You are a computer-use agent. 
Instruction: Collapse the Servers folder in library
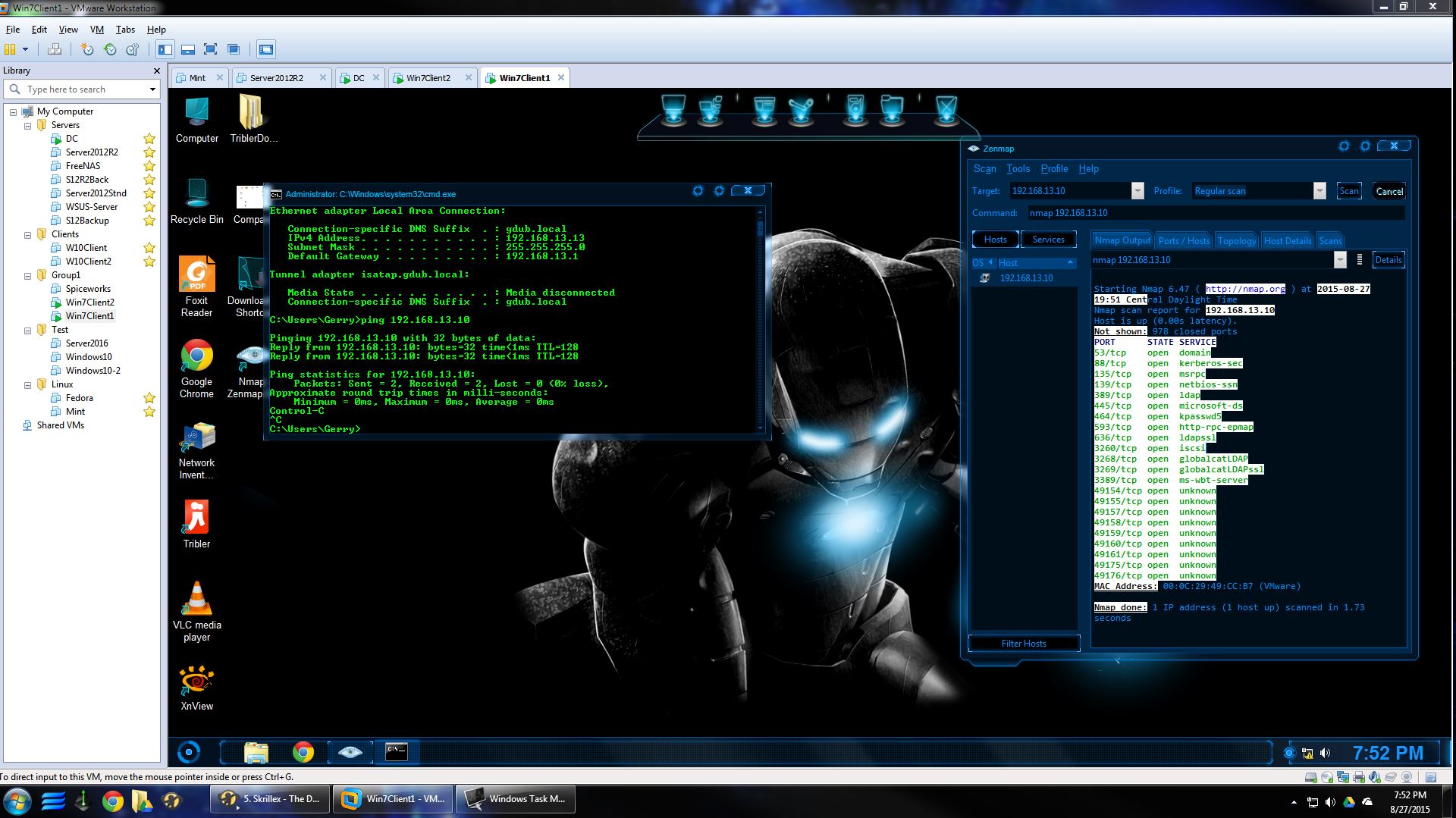(27, 125)
